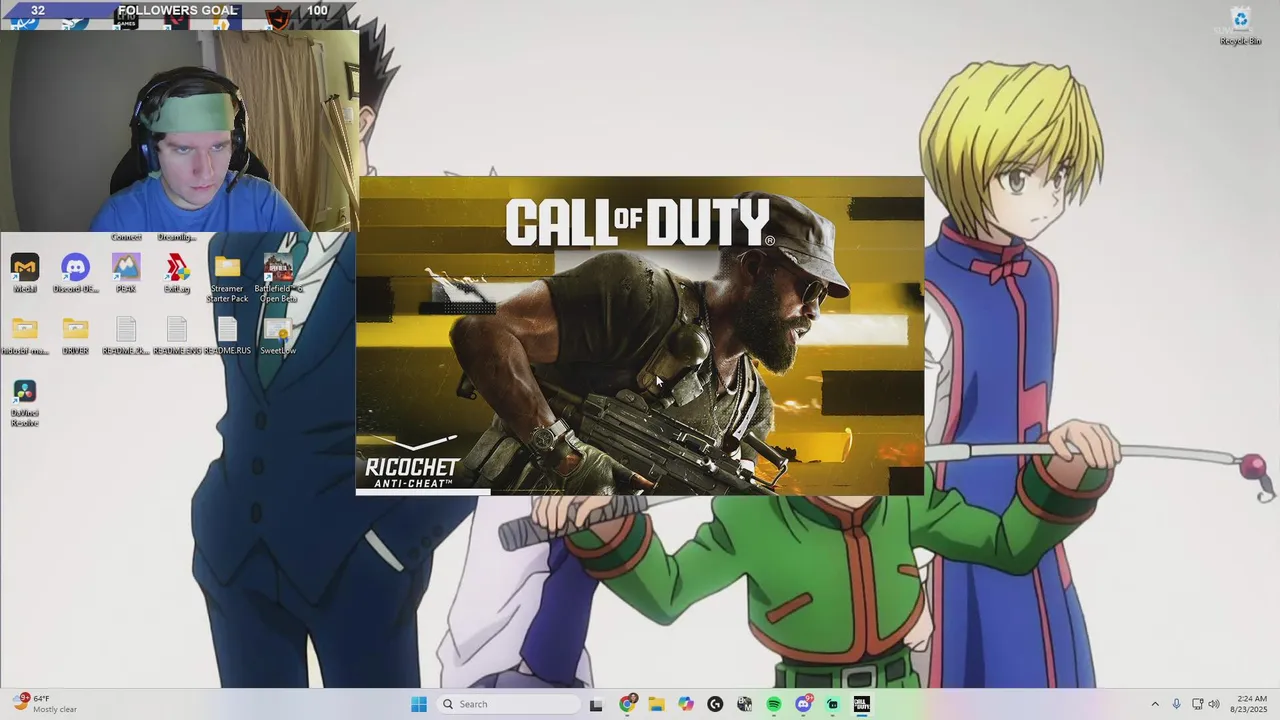Open the clock showing 2:24 AM
This screenshot has height=720, width=1280.
[1251, 704]
